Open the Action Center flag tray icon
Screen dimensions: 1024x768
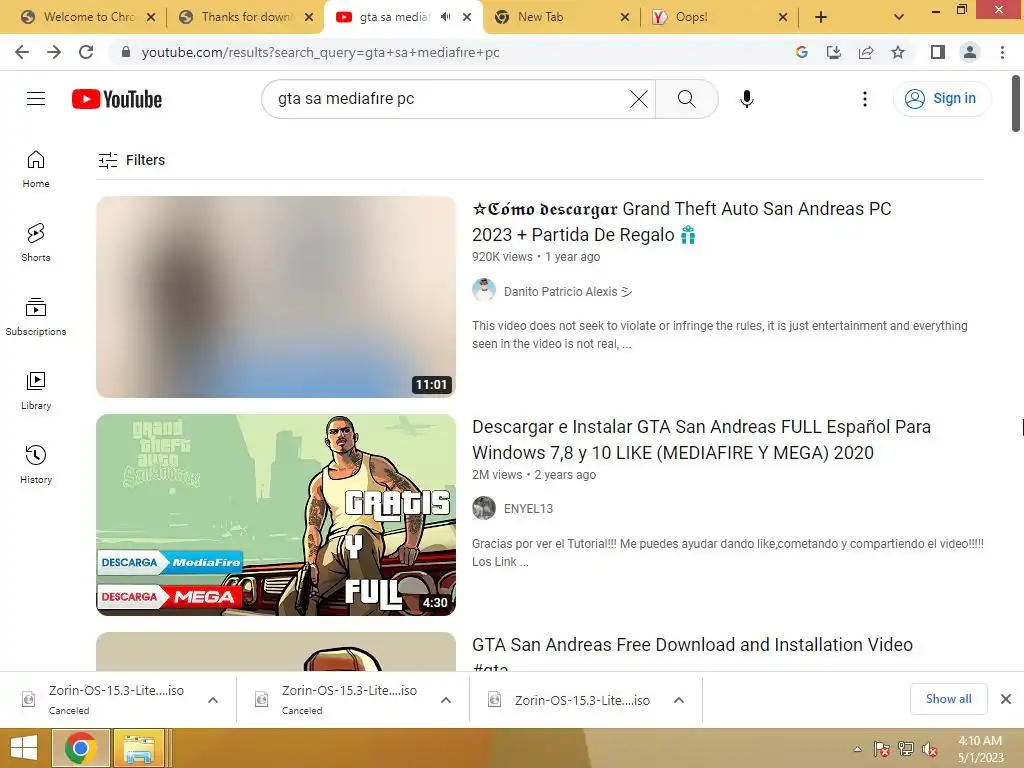click(882, 749)
